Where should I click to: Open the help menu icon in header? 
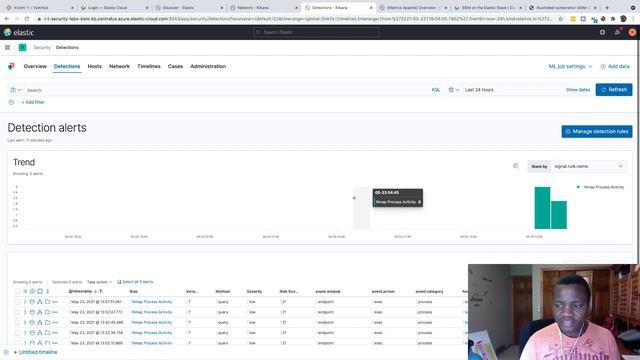602,32
